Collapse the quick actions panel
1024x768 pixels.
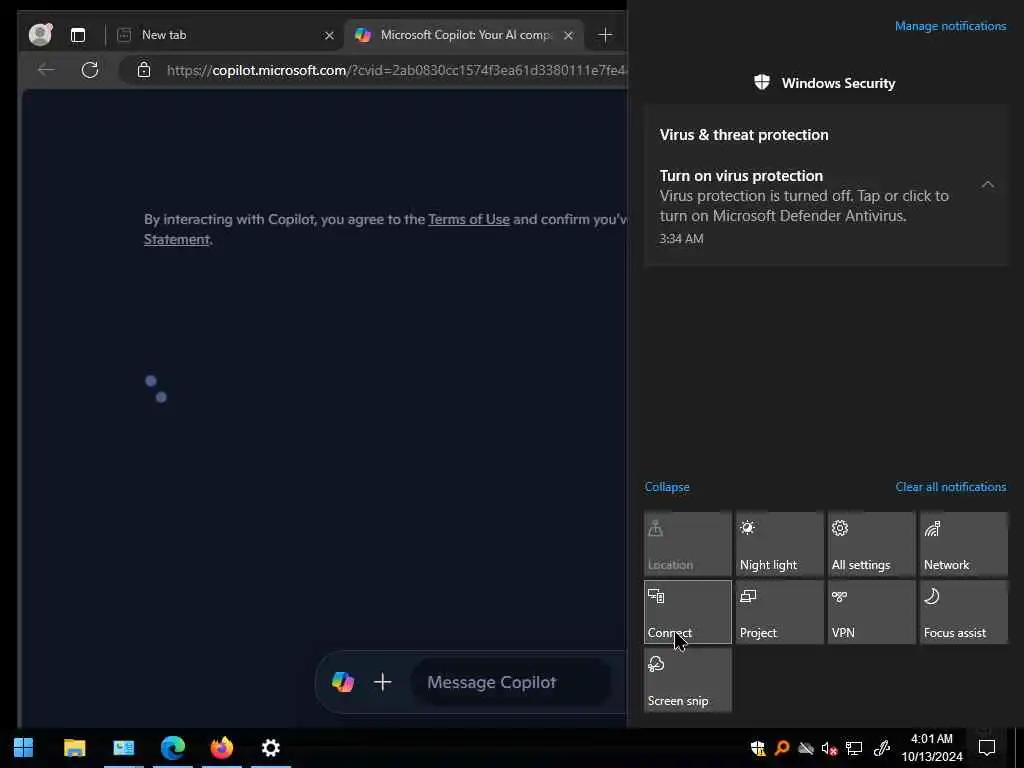[x=667, y=487]
